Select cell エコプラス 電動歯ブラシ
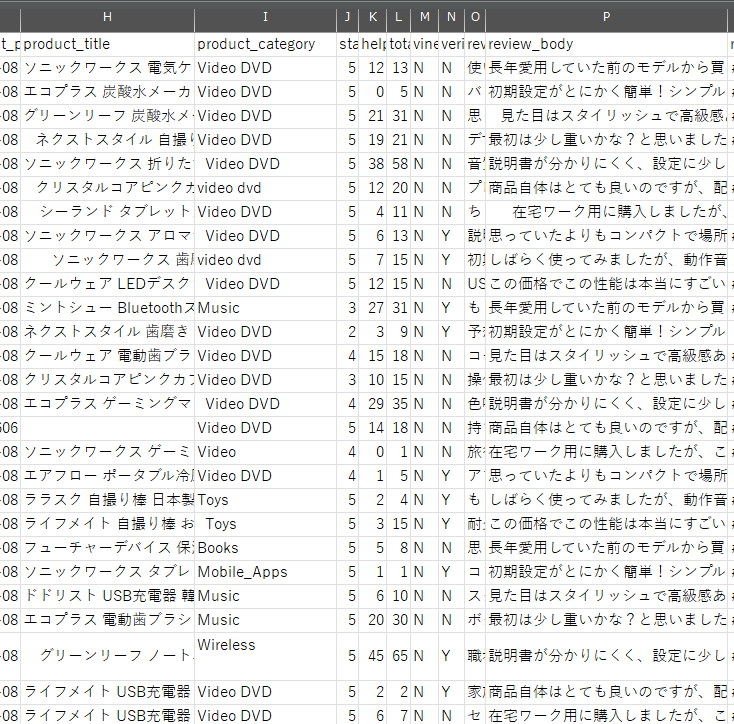 [107, 620]
